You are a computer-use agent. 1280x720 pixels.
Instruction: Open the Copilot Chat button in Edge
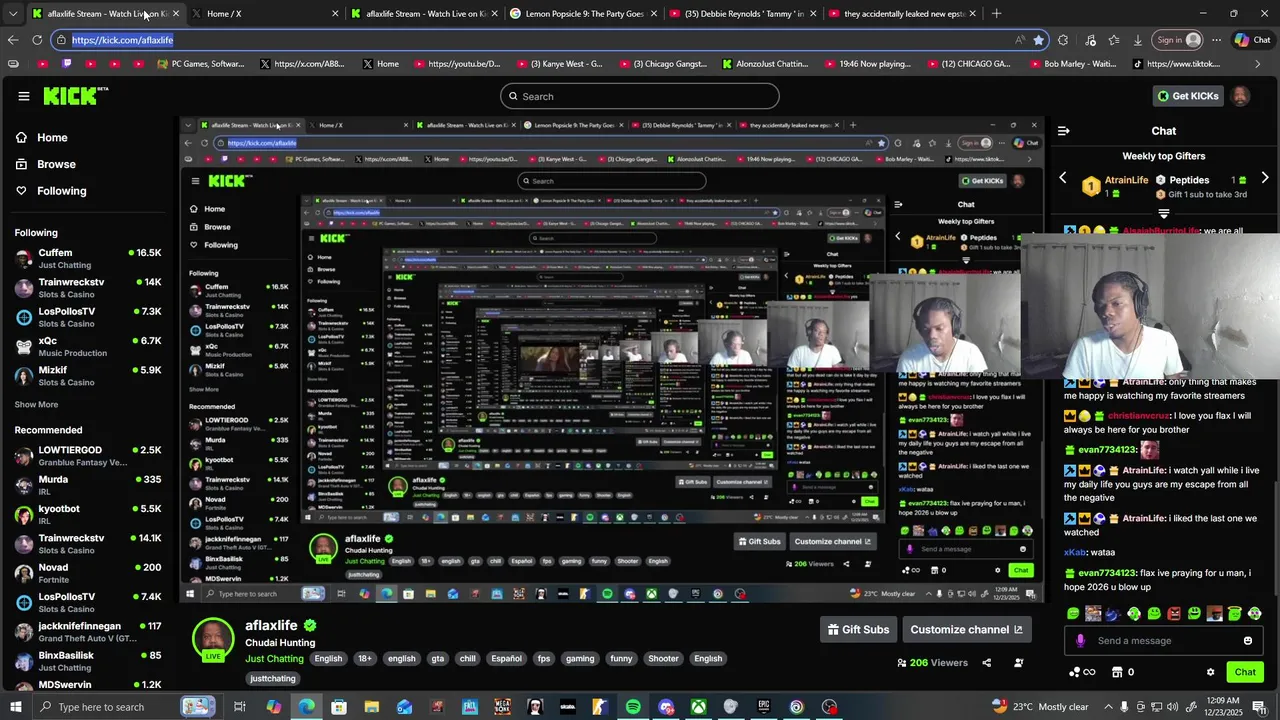click(x=1252, y=40)
